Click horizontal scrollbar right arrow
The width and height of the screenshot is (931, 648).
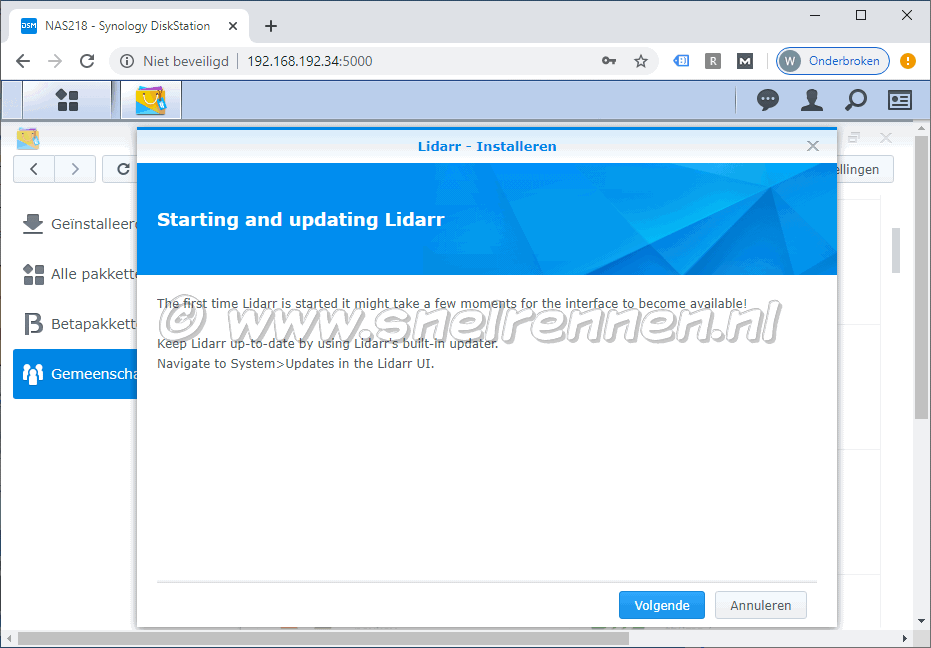[905, 639]
